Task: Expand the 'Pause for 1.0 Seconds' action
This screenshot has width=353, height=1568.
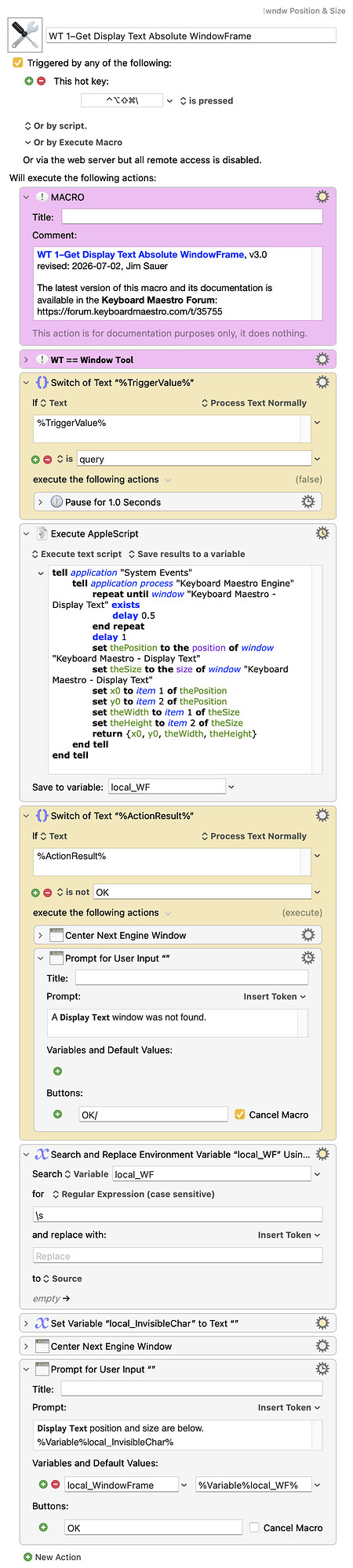Action: coord(40,502)
